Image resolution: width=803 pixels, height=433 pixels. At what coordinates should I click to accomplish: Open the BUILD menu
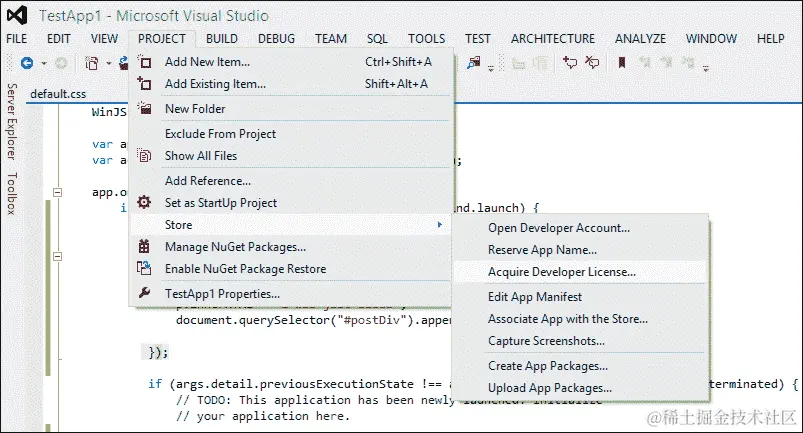click(222, 39)
